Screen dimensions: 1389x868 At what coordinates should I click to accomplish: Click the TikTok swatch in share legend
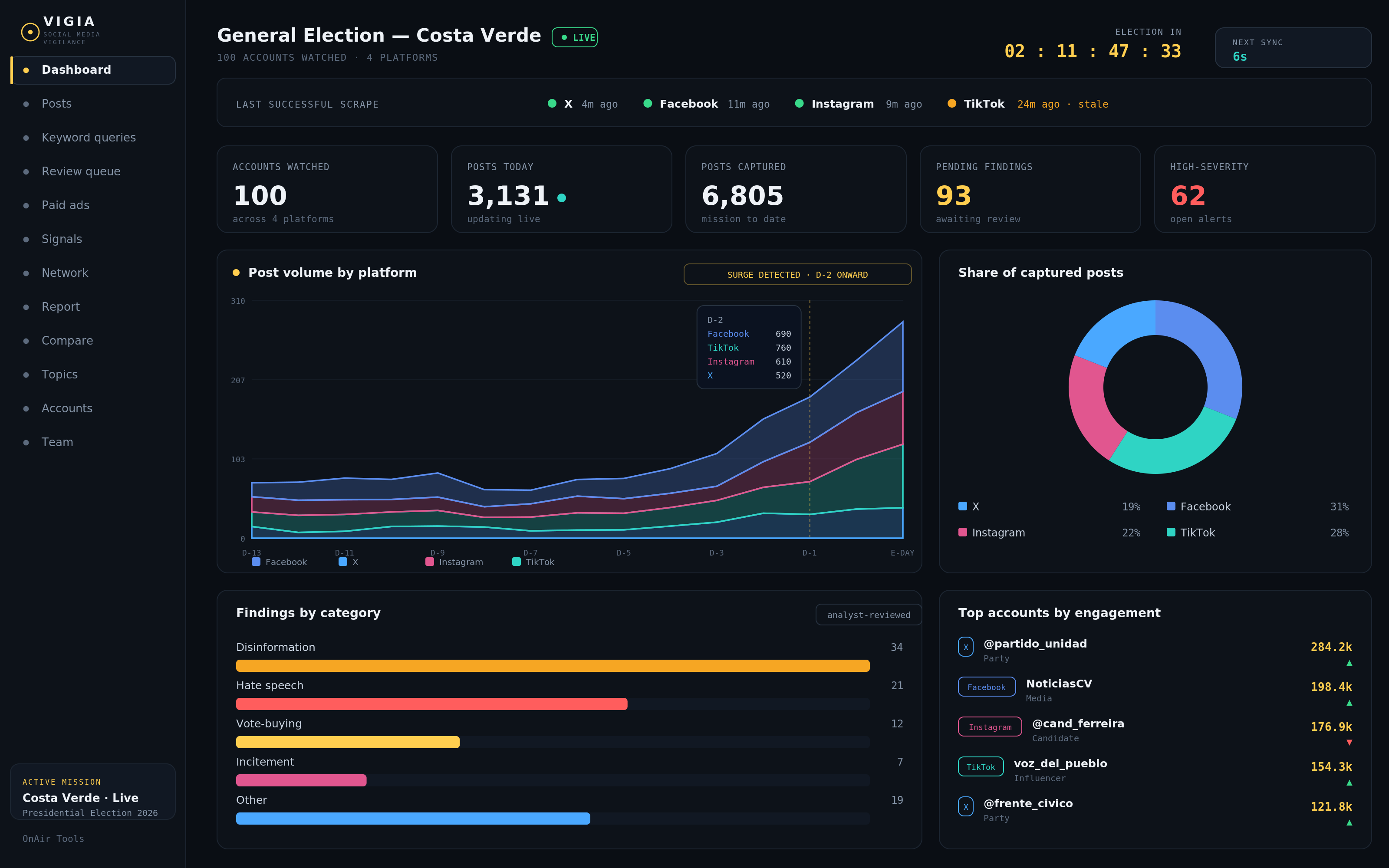(x=1171, y=532)
